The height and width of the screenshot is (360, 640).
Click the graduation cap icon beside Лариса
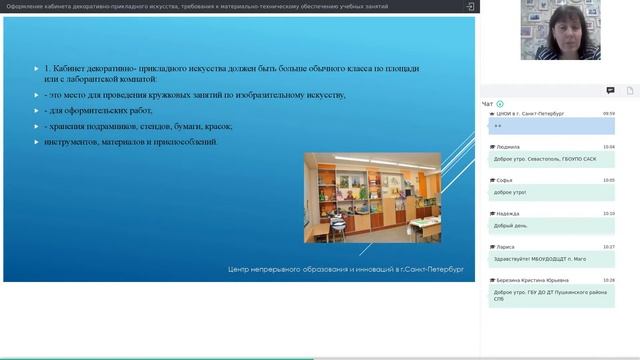pos(492,247)
